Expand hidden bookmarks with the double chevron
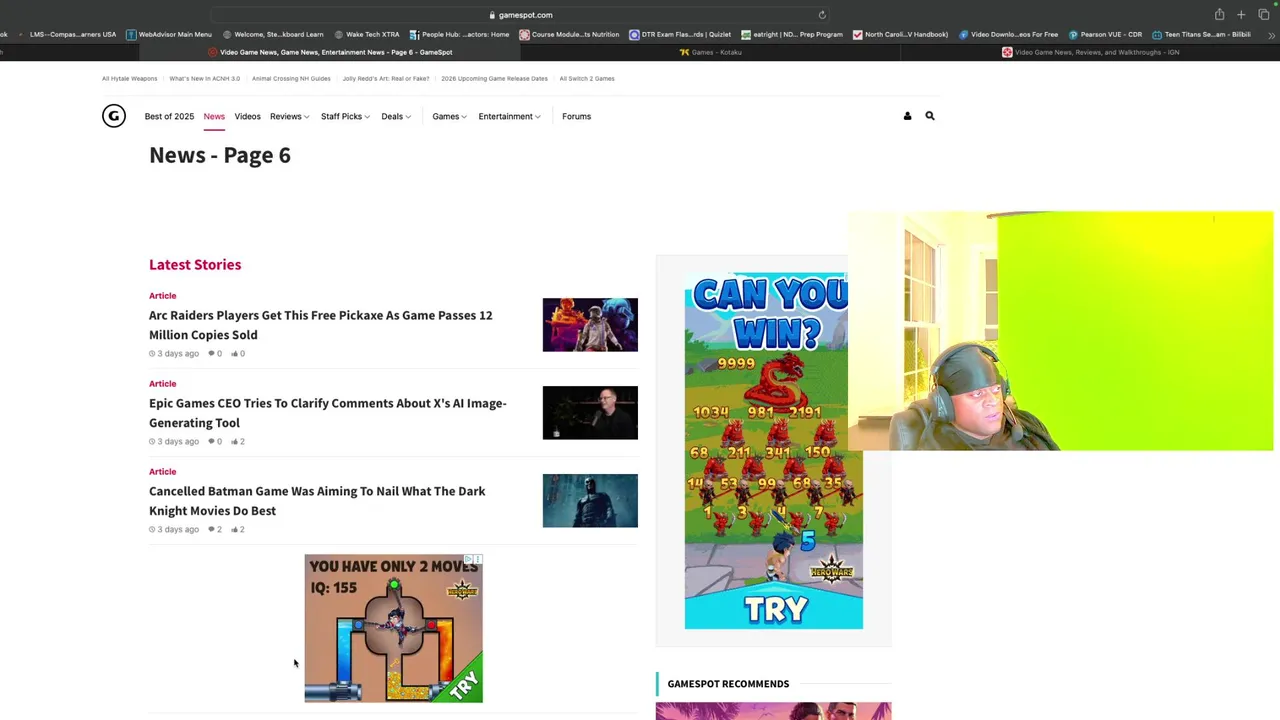The height and width of the screenshot is (720, 1280). tap(1271, 35)
